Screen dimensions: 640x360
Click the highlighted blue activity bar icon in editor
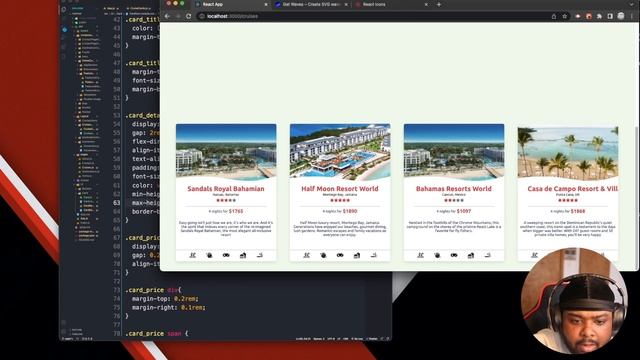pos(64,29)
